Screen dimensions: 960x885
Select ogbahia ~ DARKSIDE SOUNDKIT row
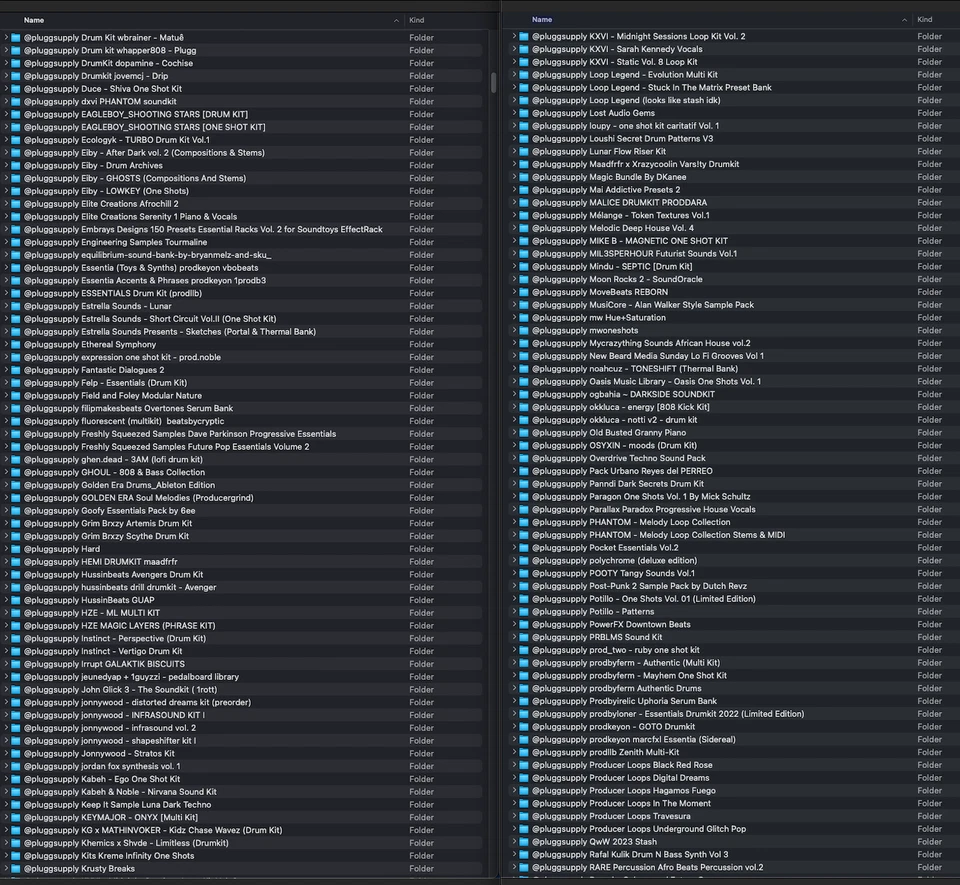click(733, 394)
